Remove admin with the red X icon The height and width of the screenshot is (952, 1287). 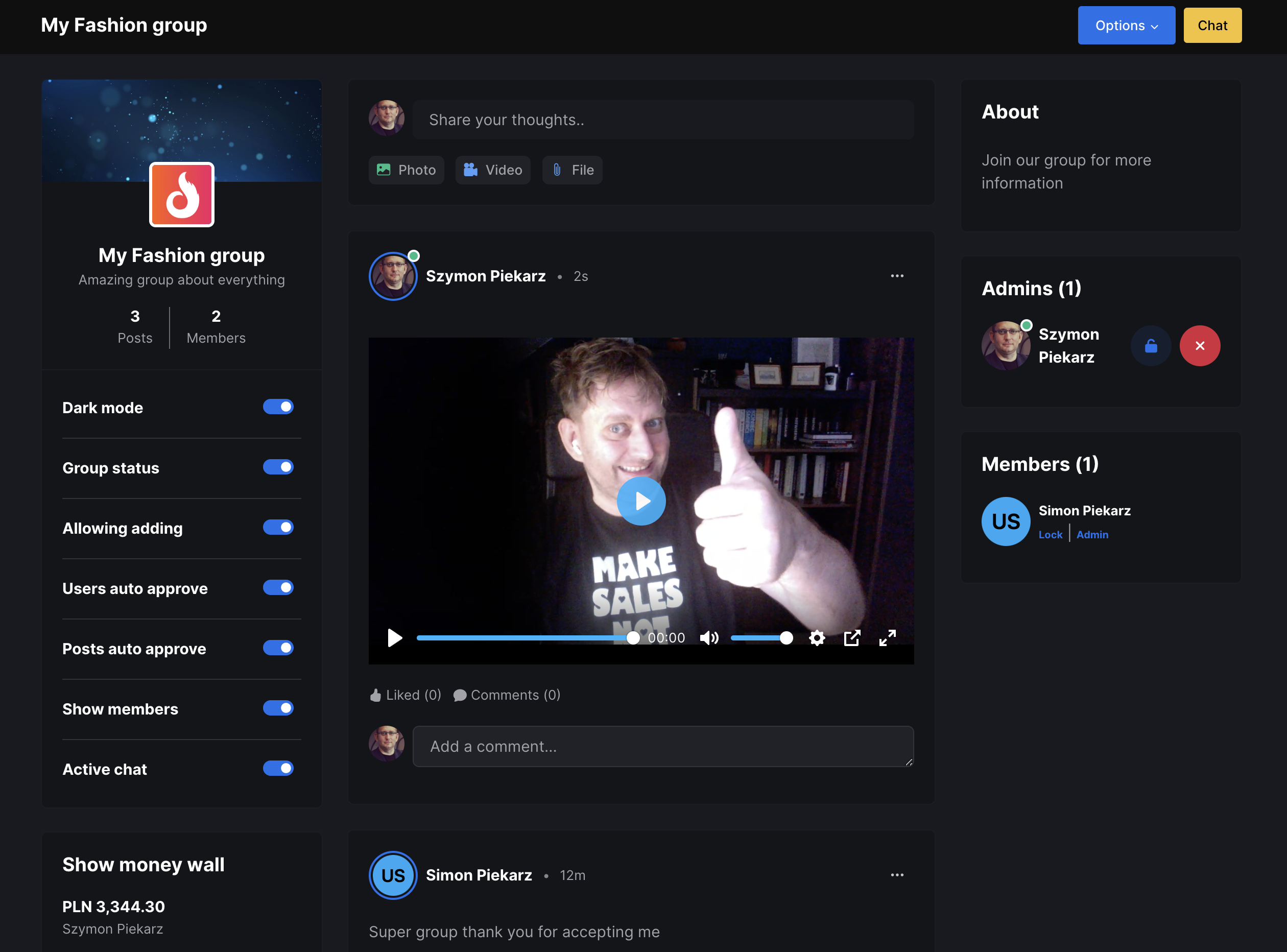(1200, 346)
